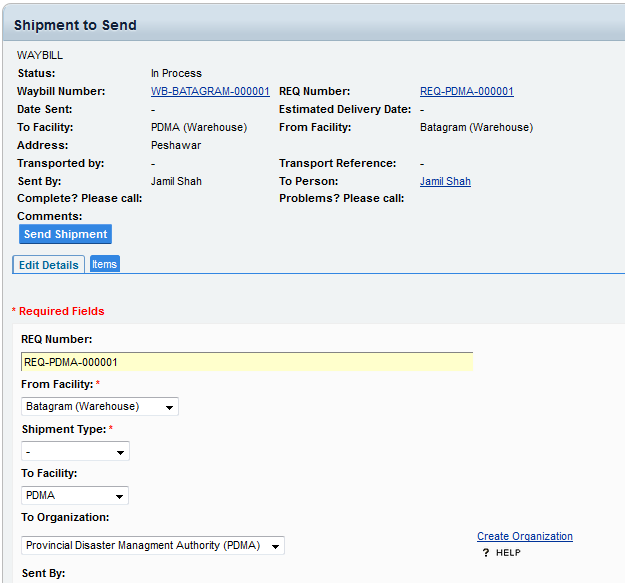
Task: Click the Create Organization link
Action: [x=524, y=537]
